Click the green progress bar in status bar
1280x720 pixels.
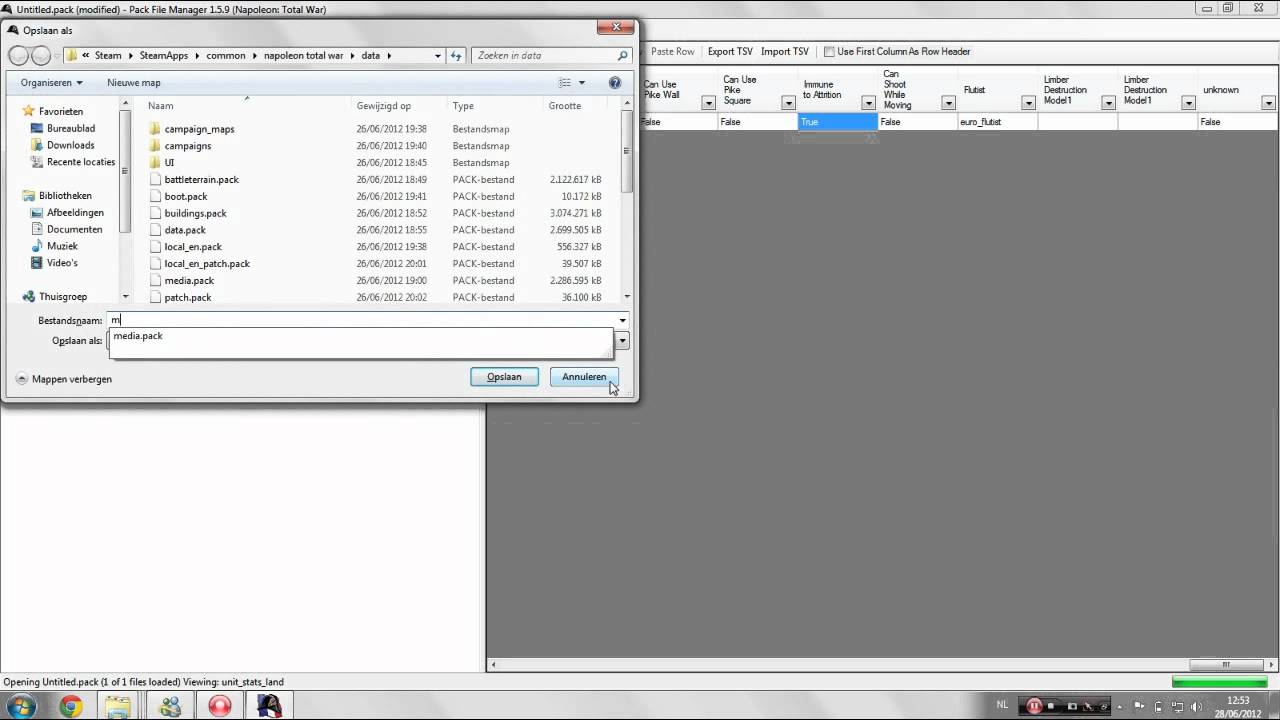(1219, 682)
